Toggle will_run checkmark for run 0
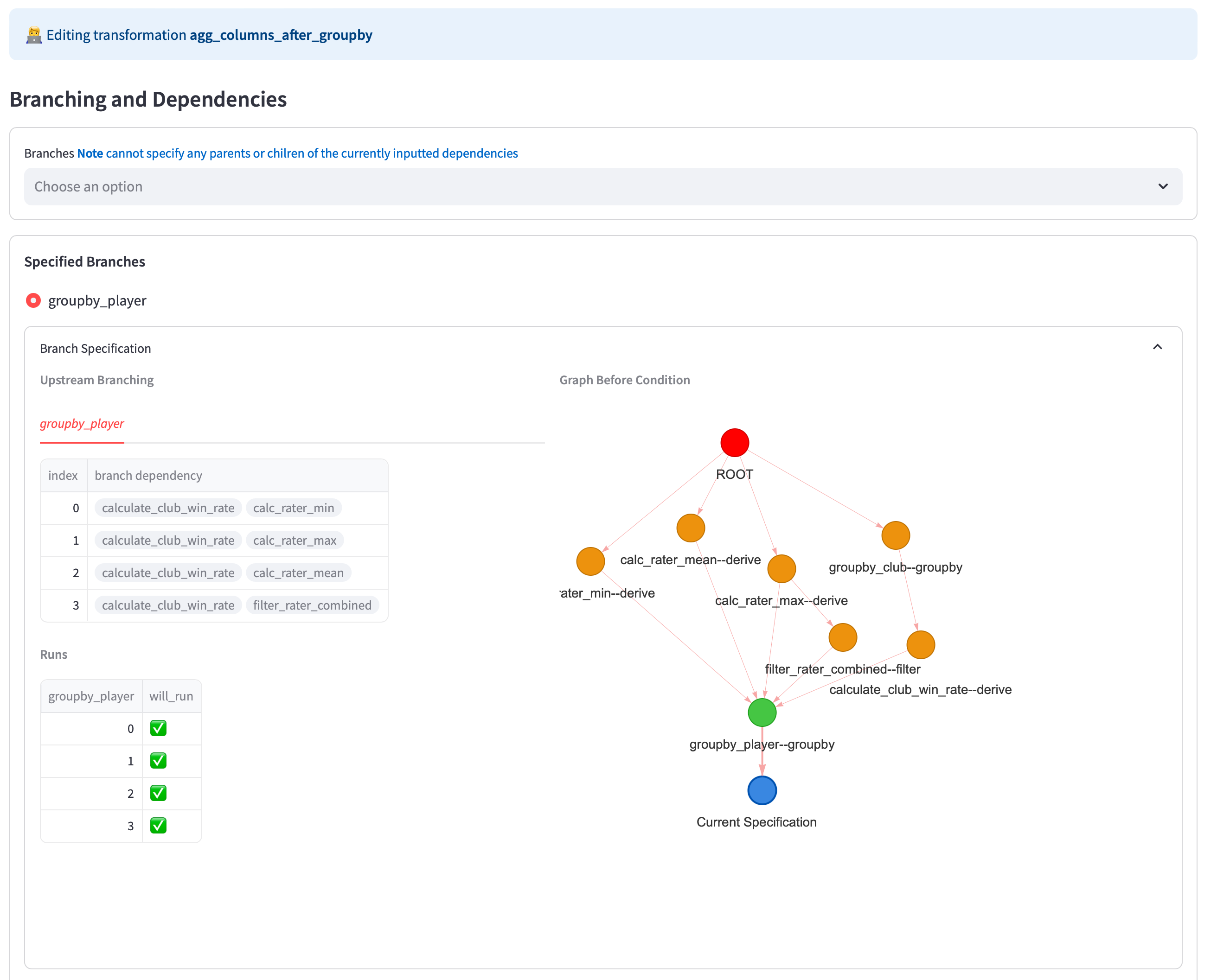Image resolution: width=1217 pixels, height=980 pixels. tap(158, 728)
